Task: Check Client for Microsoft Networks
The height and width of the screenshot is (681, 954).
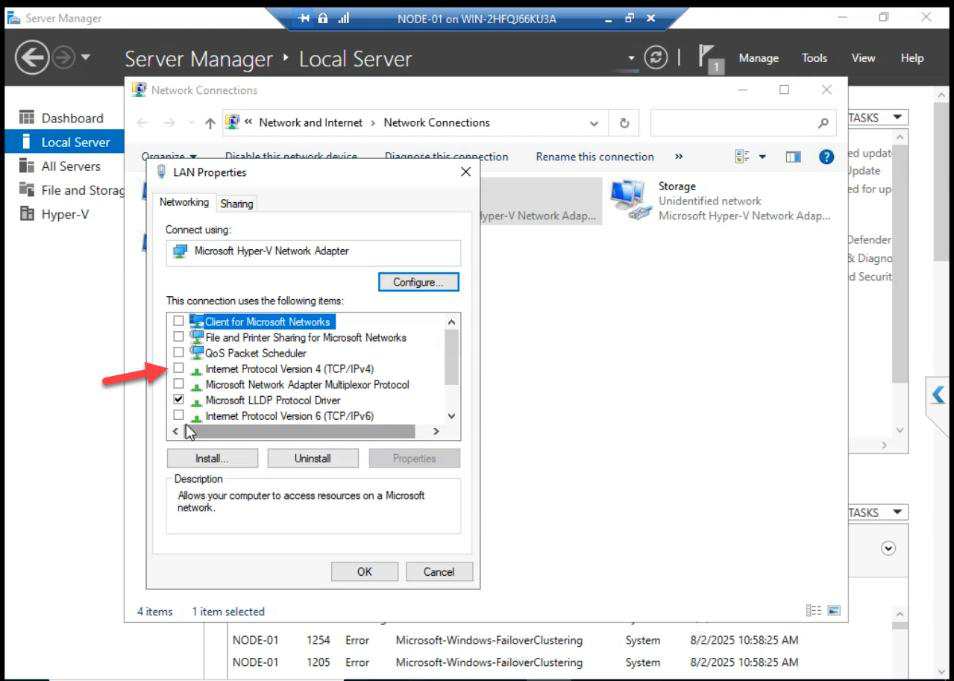Action: pos(178,321)
